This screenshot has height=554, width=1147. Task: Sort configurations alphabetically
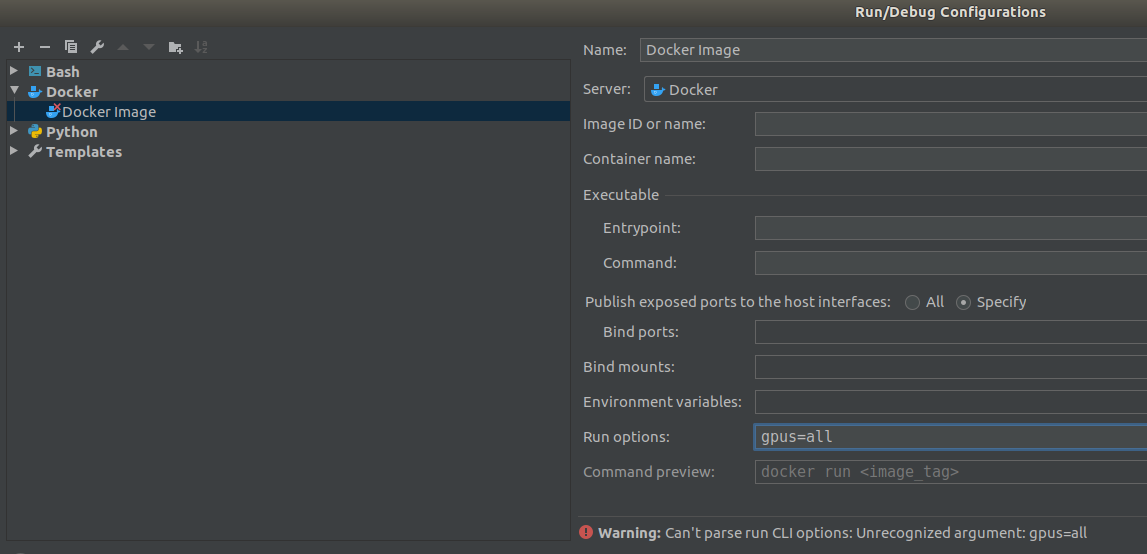tap(201, 47)
